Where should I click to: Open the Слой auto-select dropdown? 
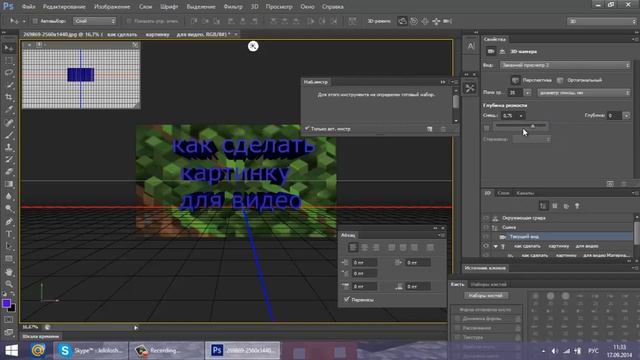[x=94, y=21]
